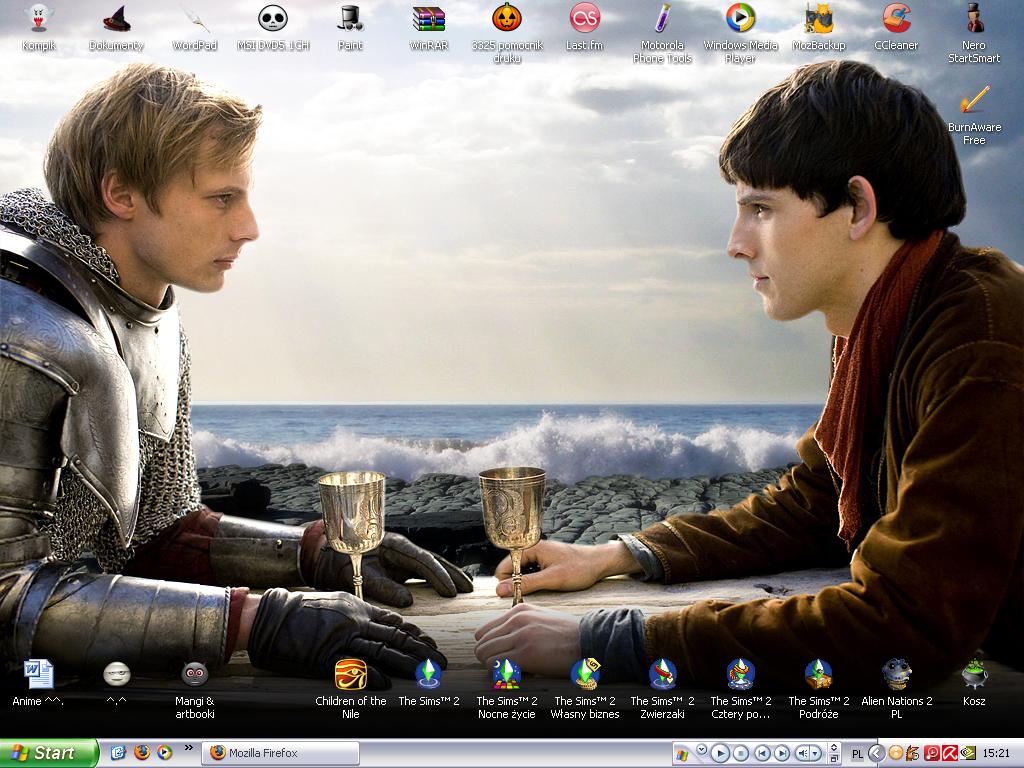
Task: Select the '^.^' mummy-face icon
Action: [x=116, y=683]
